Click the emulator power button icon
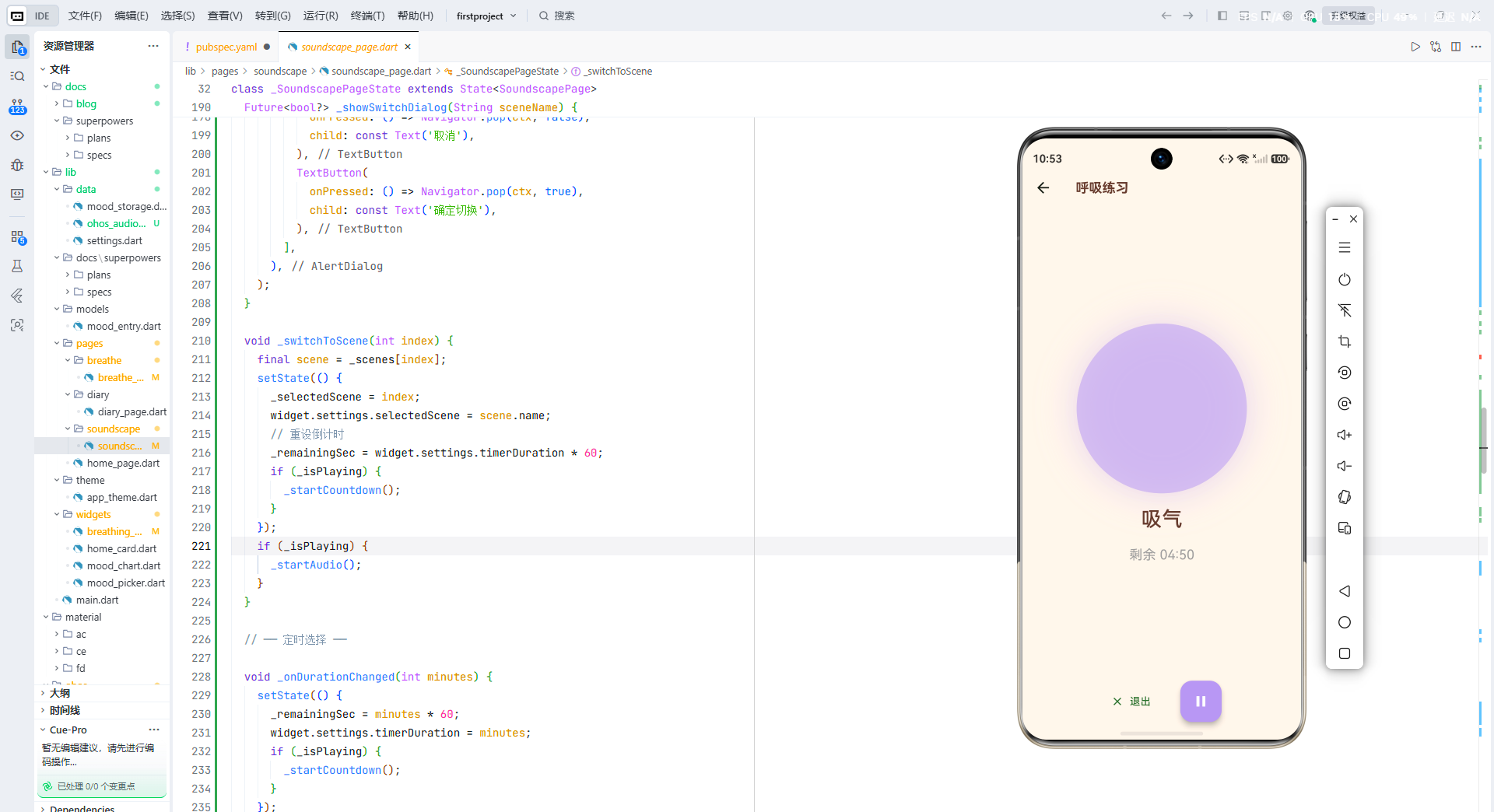The image size is (1494, 812). click(1345, 279)
